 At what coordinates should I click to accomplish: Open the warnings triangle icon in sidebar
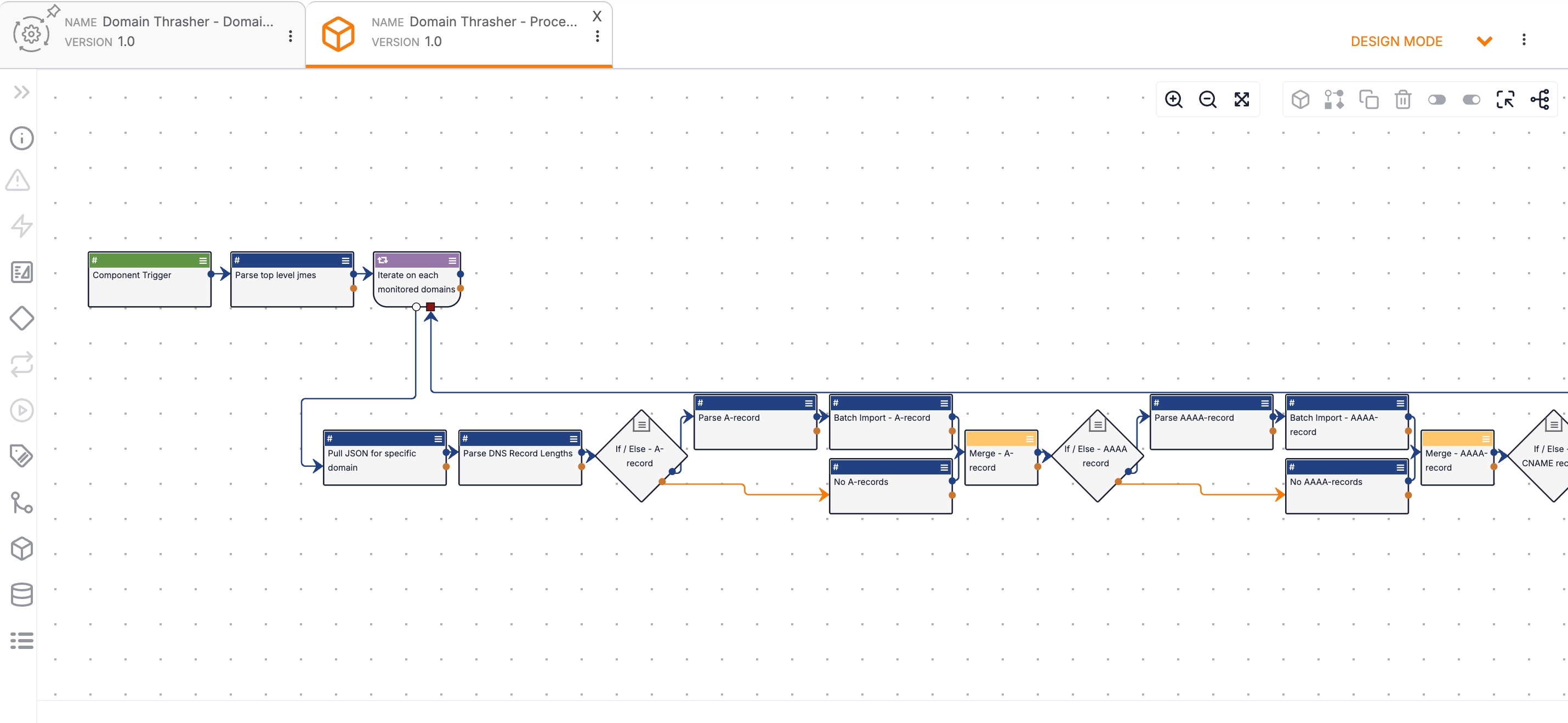[x=18, y=180]
